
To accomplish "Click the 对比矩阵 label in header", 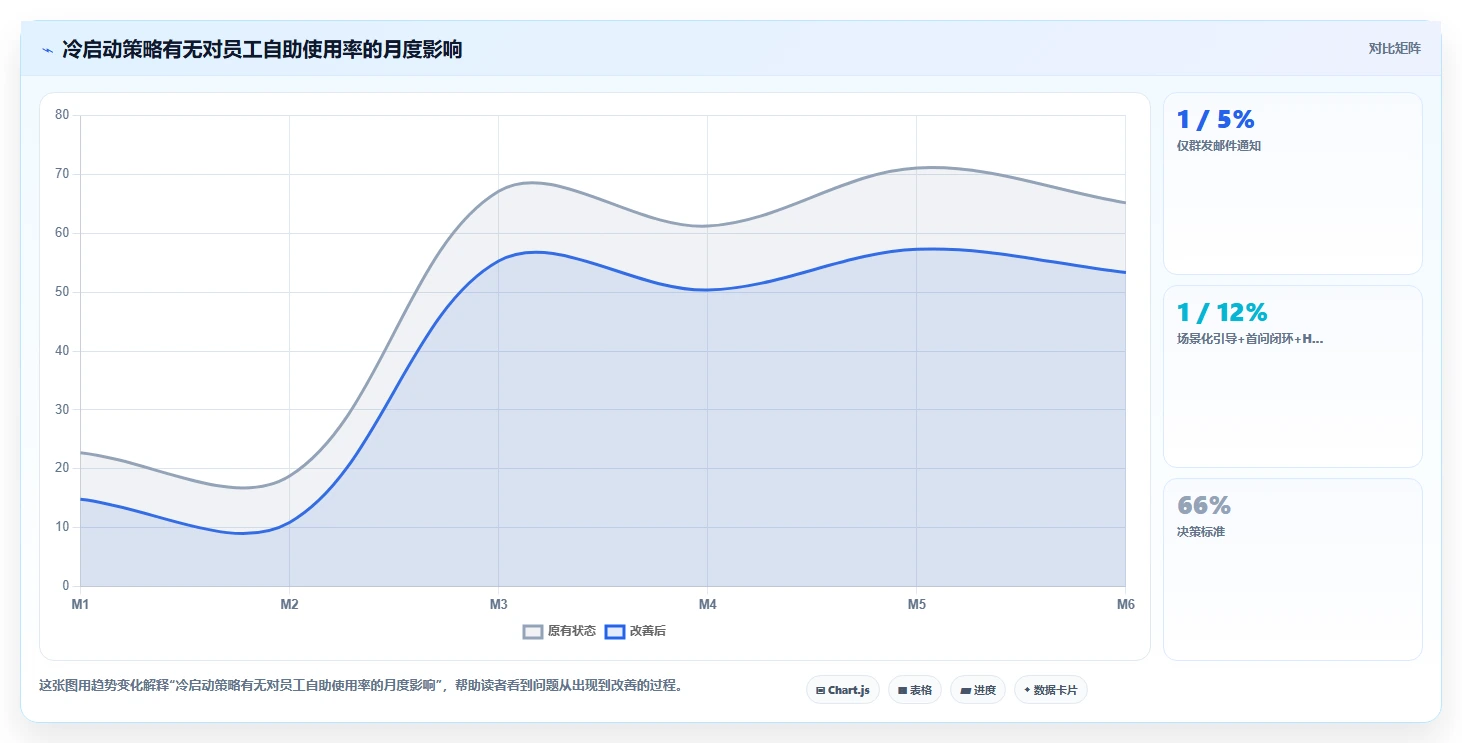I will point(1394,48).
